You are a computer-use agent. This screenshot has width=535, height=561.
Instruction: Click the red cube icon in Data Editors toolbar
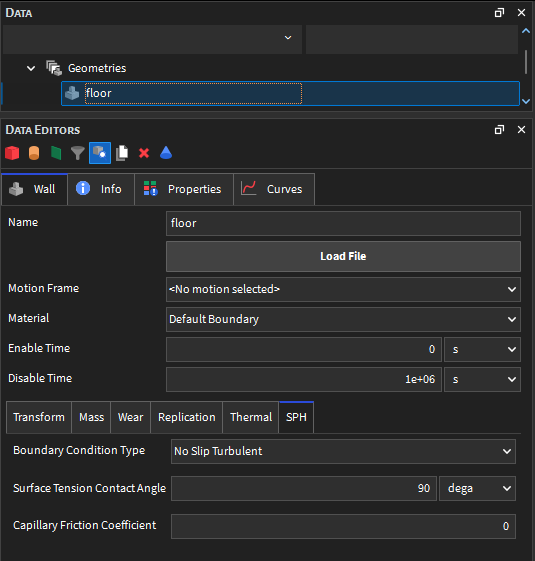[12, 153]
